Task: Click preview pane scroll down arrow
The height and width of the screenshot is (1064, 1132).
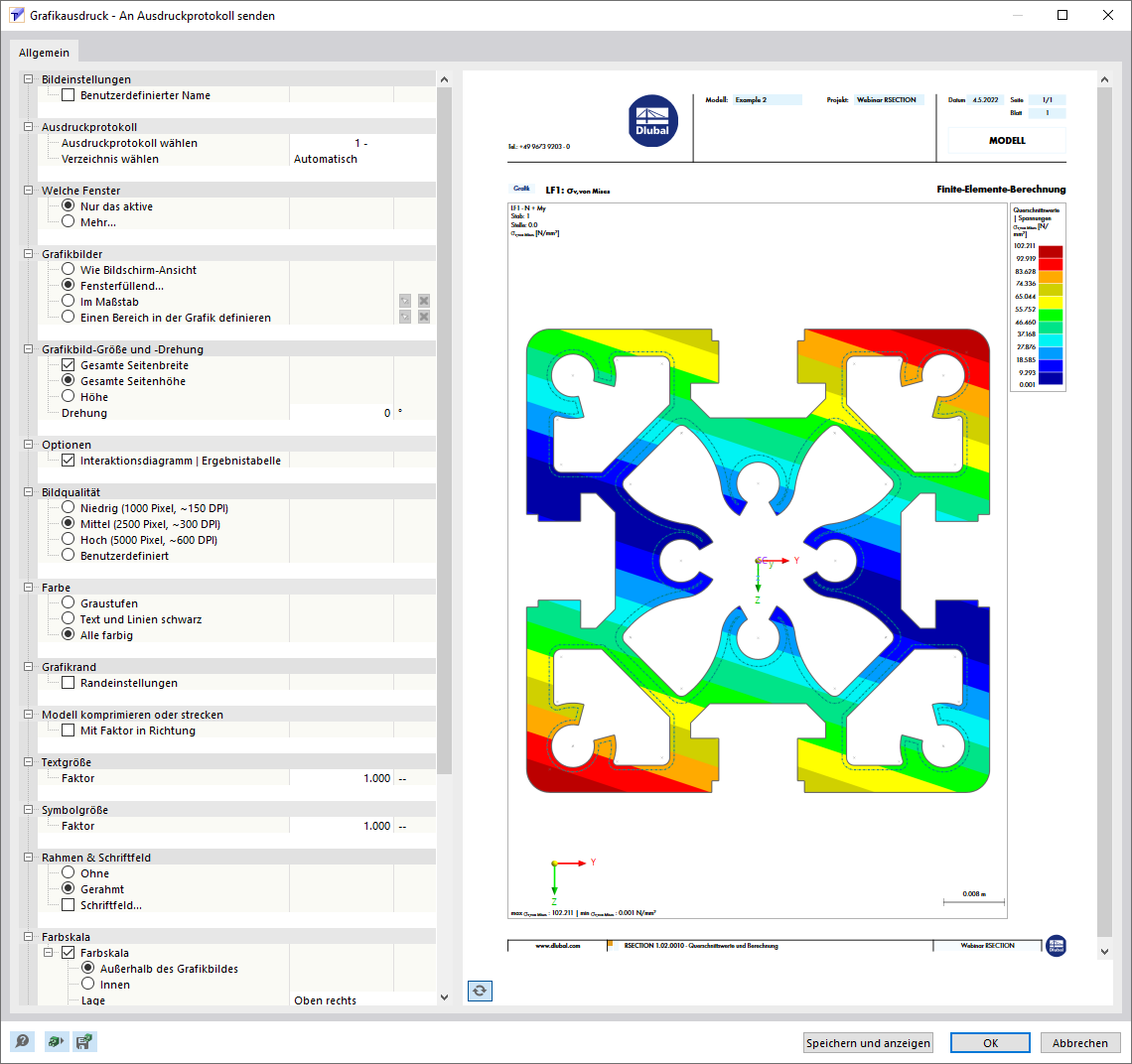Action: pos(1104,952)
